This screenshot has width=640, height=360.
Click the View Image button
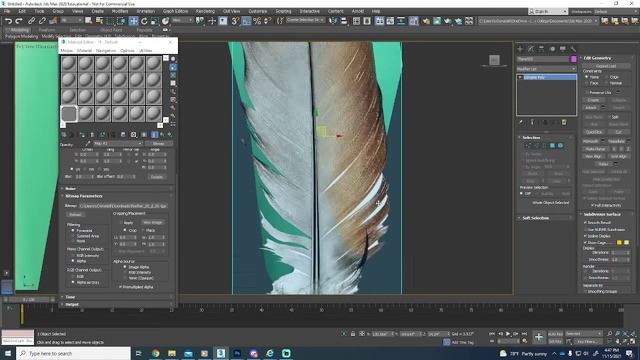pyautogui.click(x=153, y=222)
